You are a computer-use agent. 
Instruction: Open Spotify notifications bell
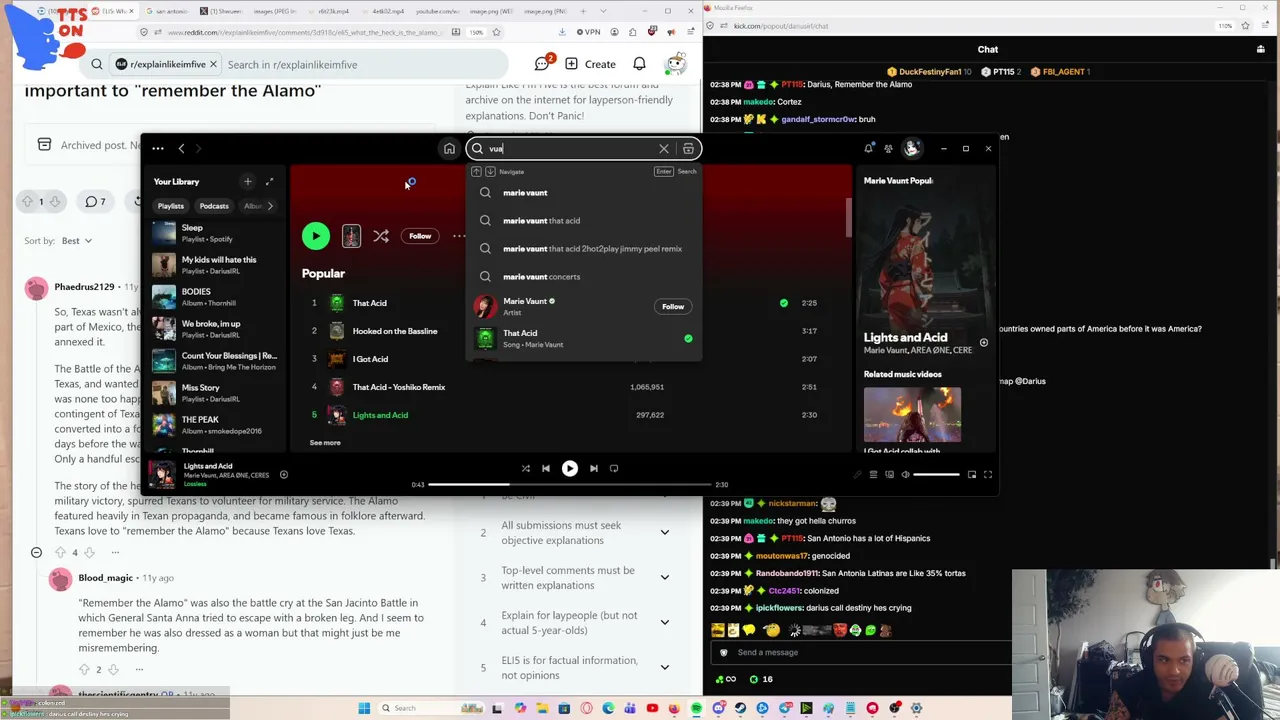pyautogui.click(x=868, y=149)
